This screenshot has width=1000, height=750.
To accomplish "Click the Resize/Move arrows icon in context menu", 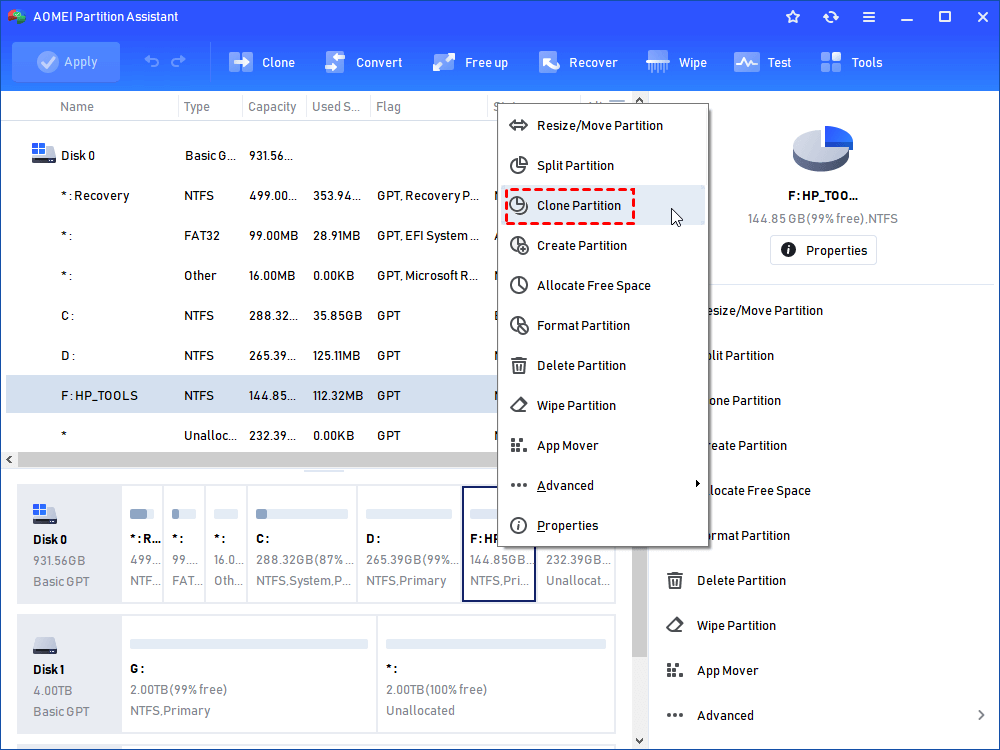I will pyautogui.click(x=518, y=125).
